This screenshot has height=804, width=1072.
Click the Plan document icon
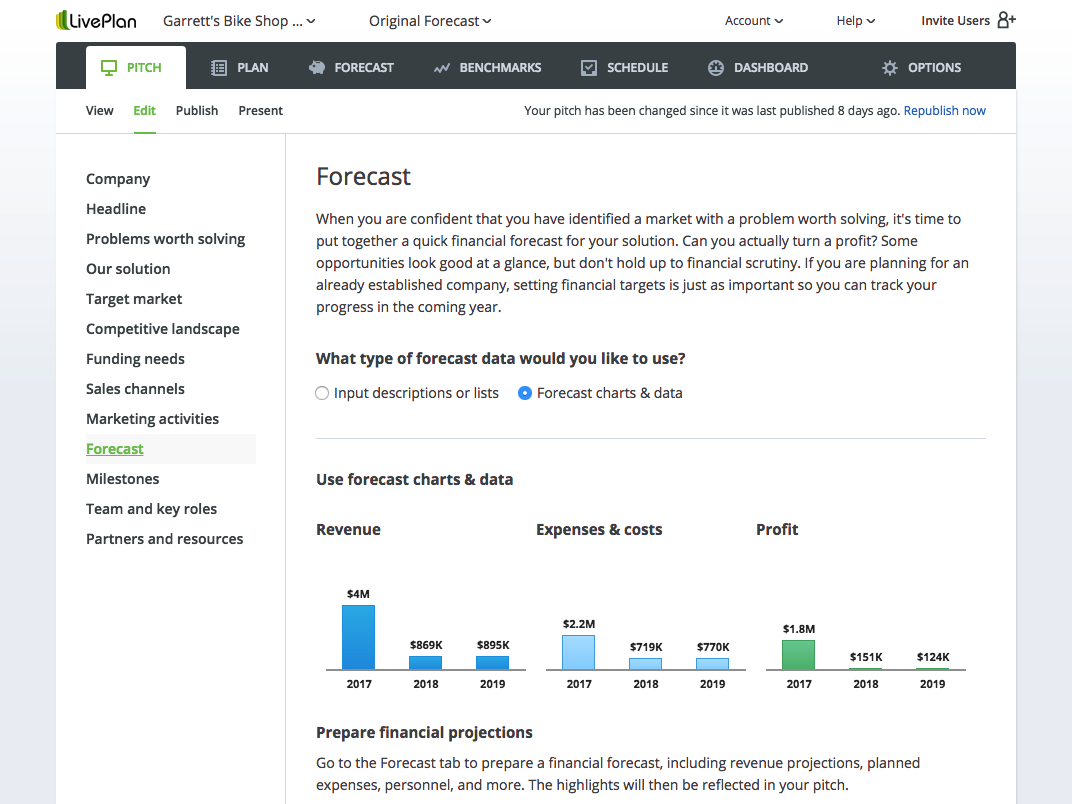point(219,68)
